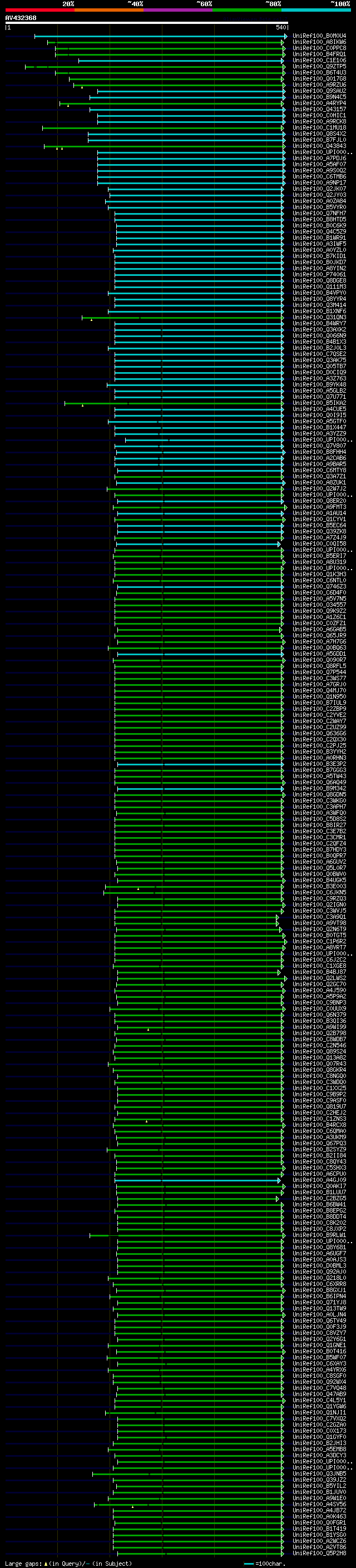Select the UniRef100_B1WR91 label

coord(319,238)
